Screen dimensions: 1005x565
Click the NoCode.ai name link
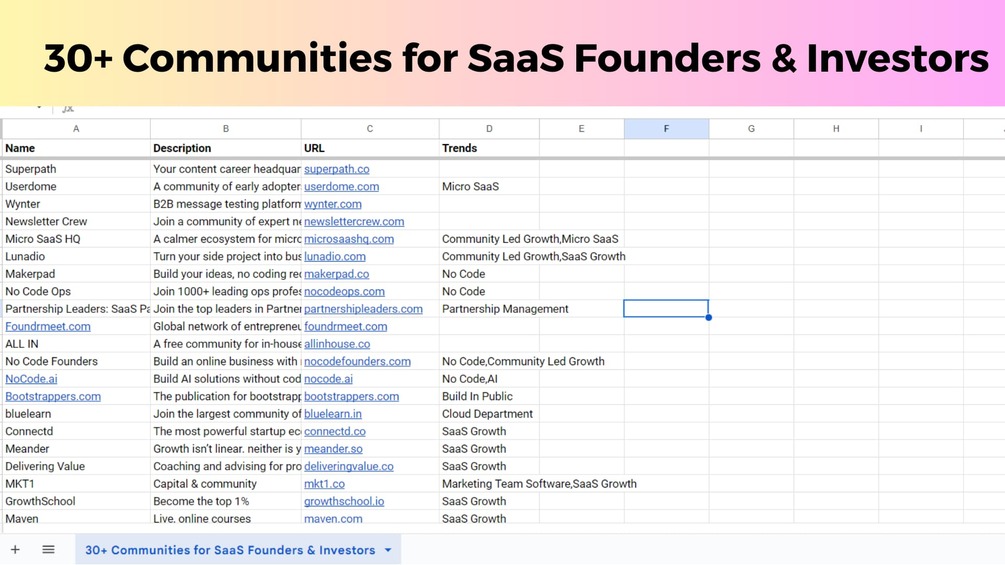click(31, 379)
